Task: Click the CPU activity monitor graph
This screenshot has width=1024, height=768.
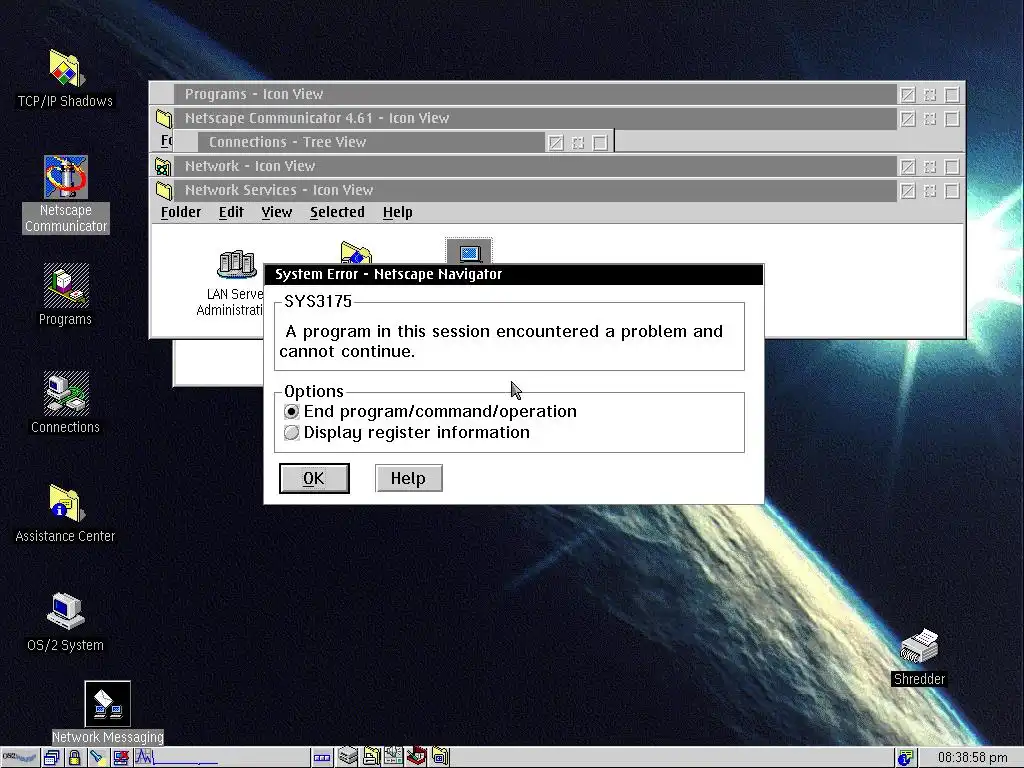Action: pos(176,758)
